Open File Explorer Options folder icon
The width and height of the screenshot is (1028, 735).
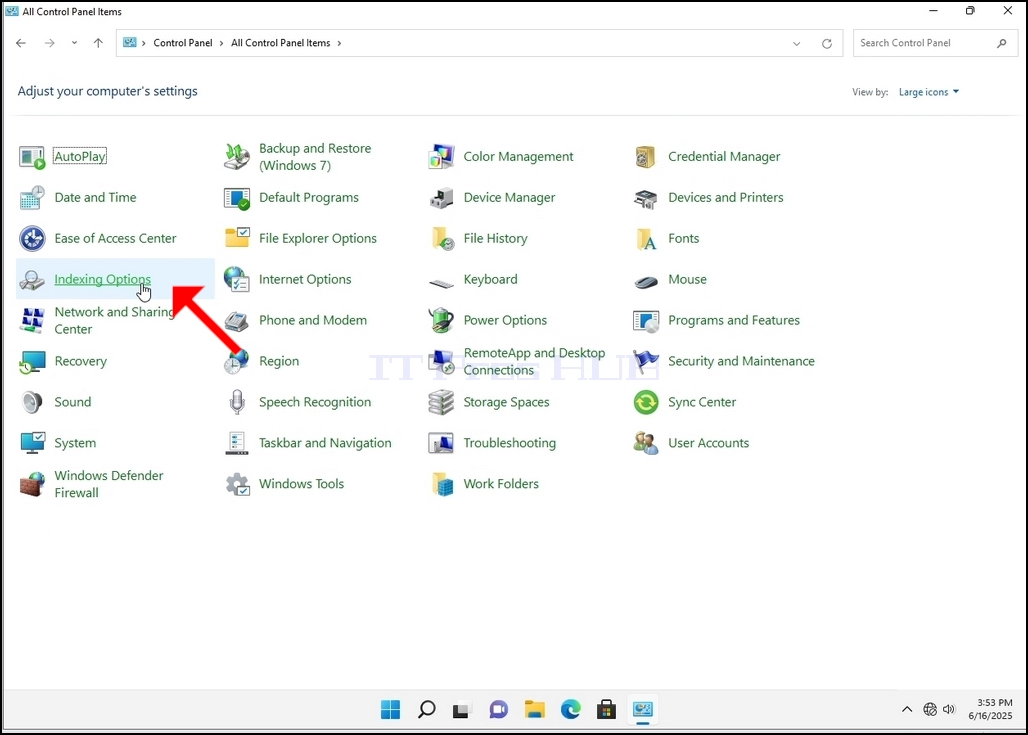click(237, 238)
